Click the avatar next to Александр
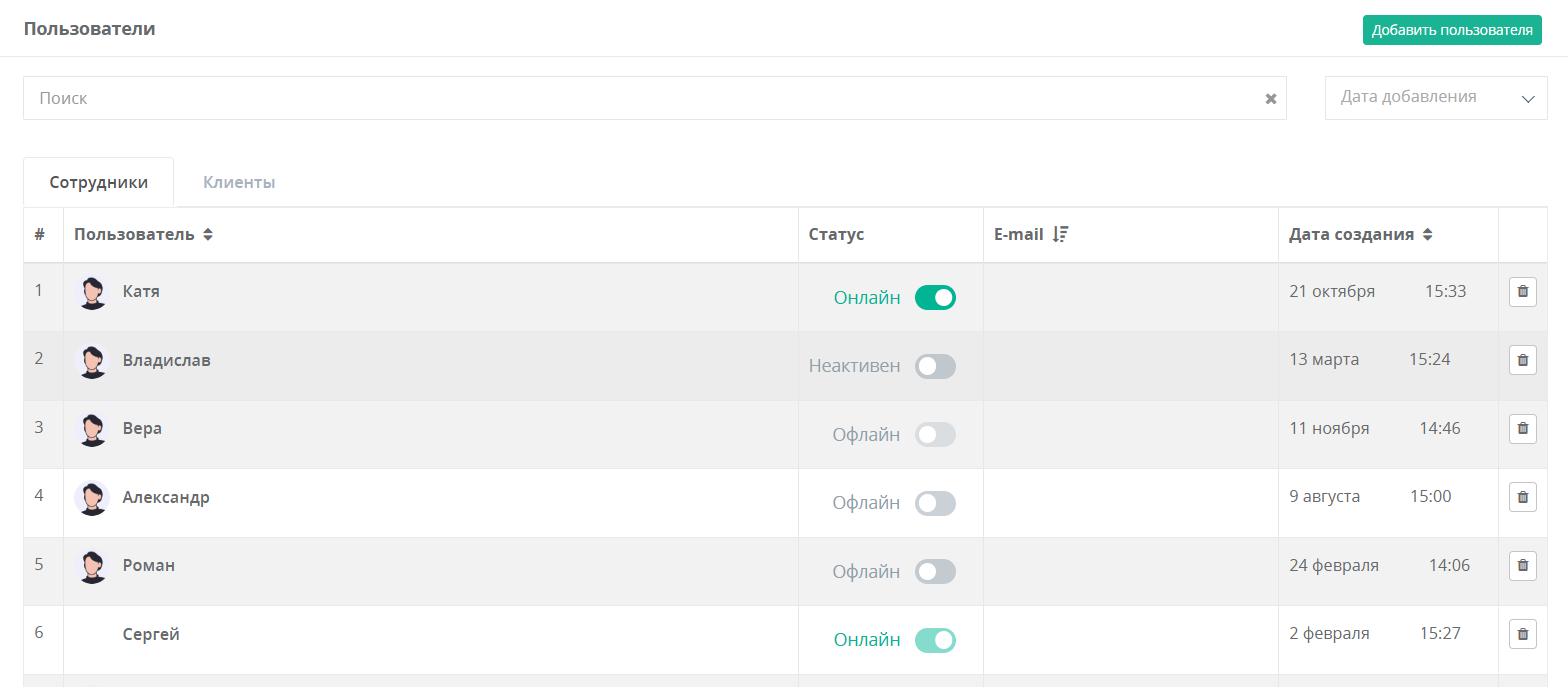Viewport: 1568px width, 687px height. coord(92,498)
